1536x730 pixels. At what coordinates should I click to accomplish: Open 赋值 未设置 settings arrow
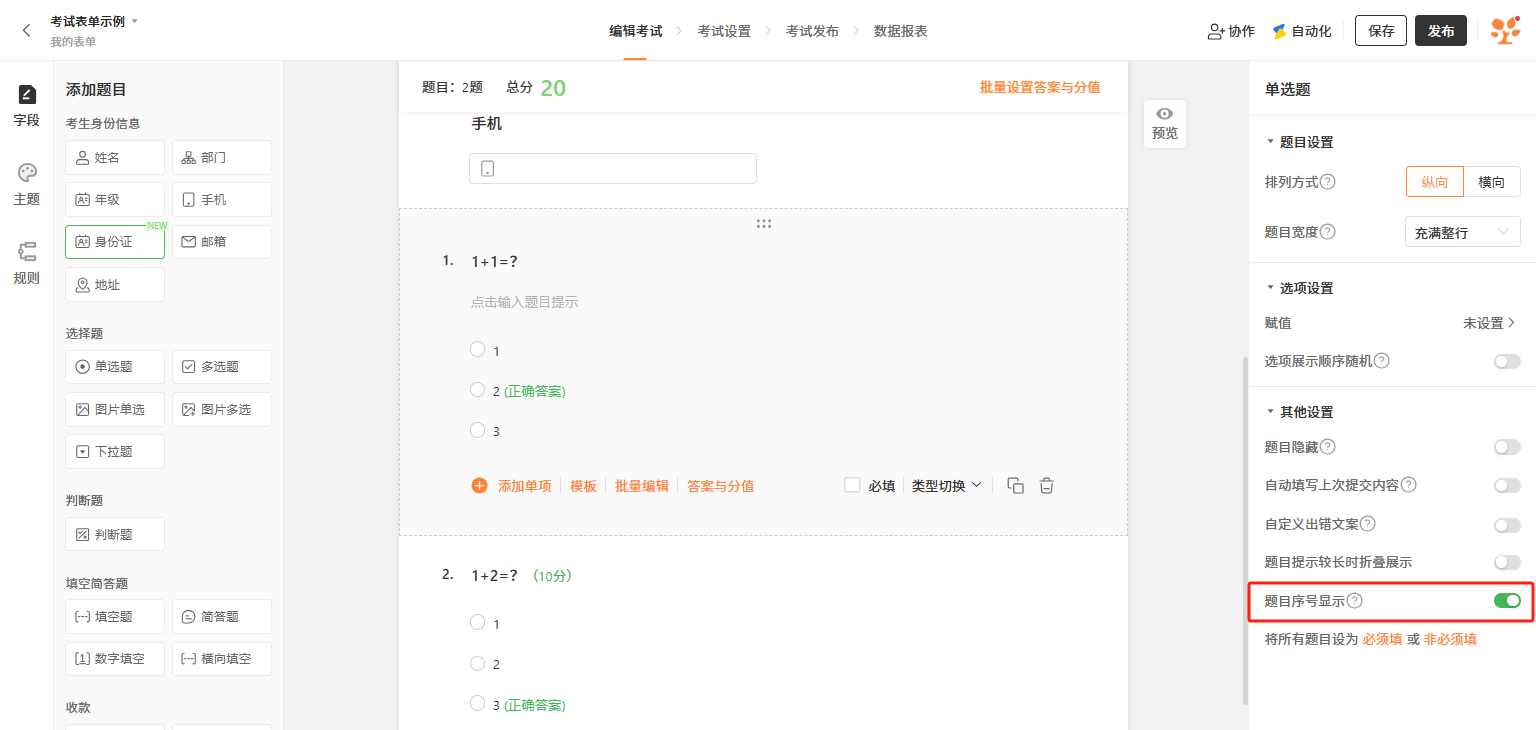coord(1511,323)
